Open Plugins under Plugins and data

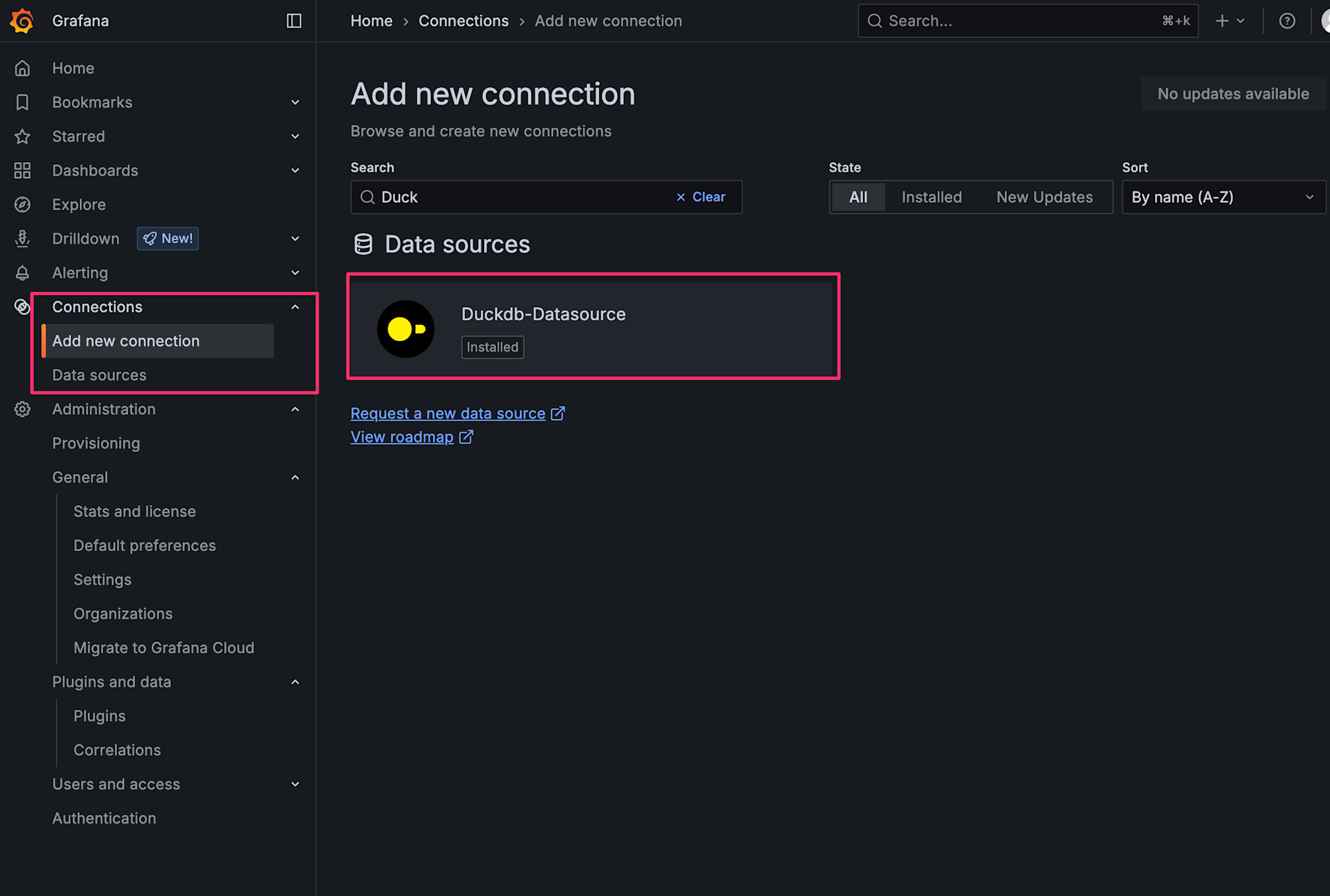pos(99,716)
